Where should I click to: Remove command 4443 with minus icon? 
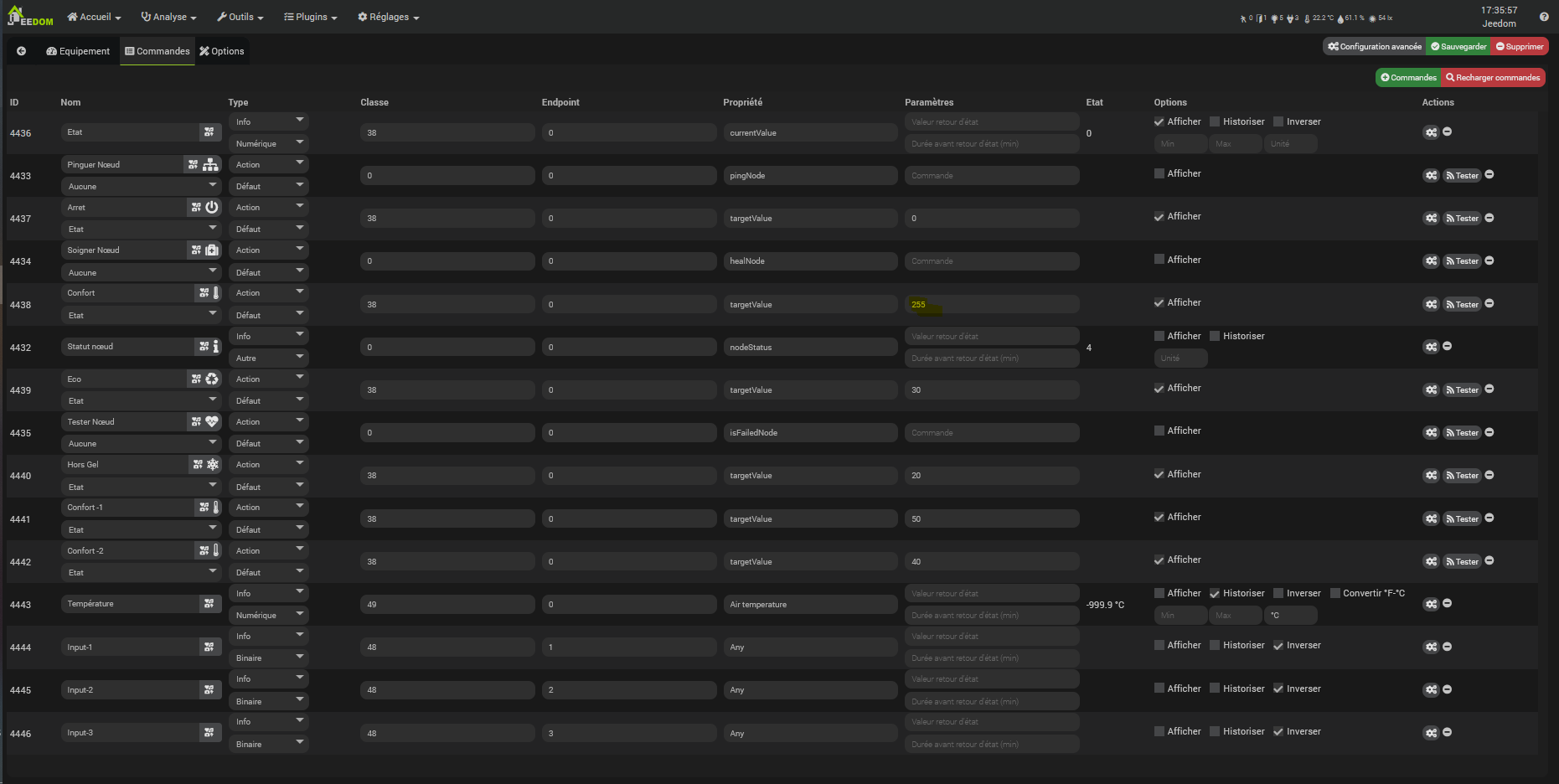click(x=1448, y=603)
